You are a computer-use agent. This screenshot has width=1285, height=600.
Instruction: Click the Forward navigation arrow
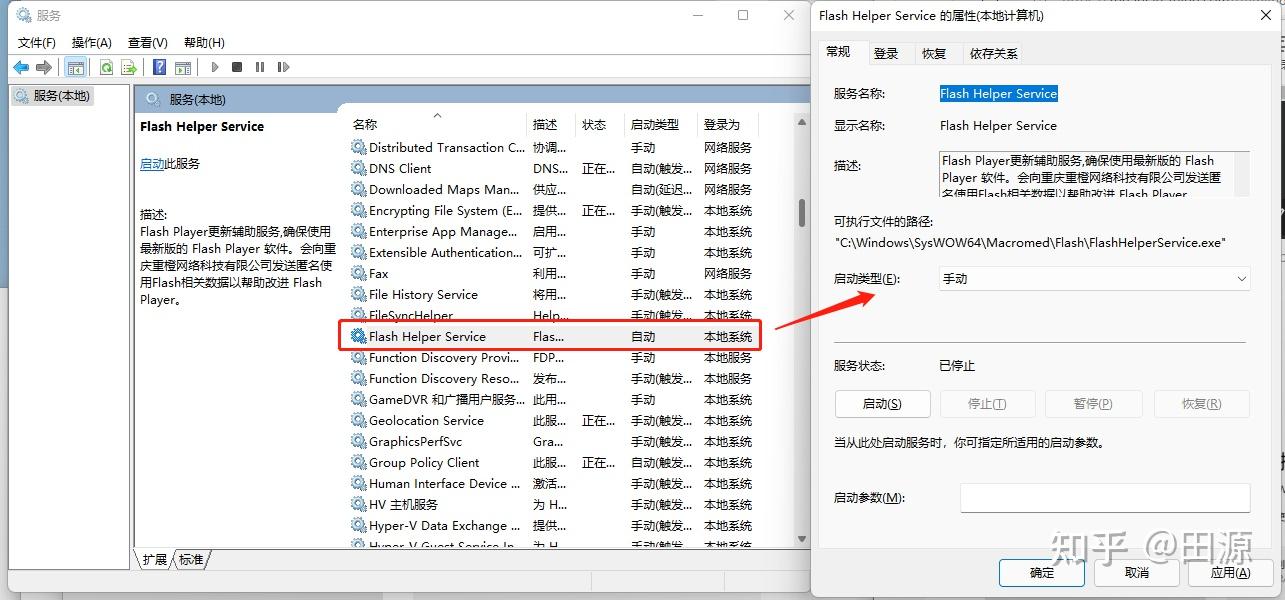43,67
